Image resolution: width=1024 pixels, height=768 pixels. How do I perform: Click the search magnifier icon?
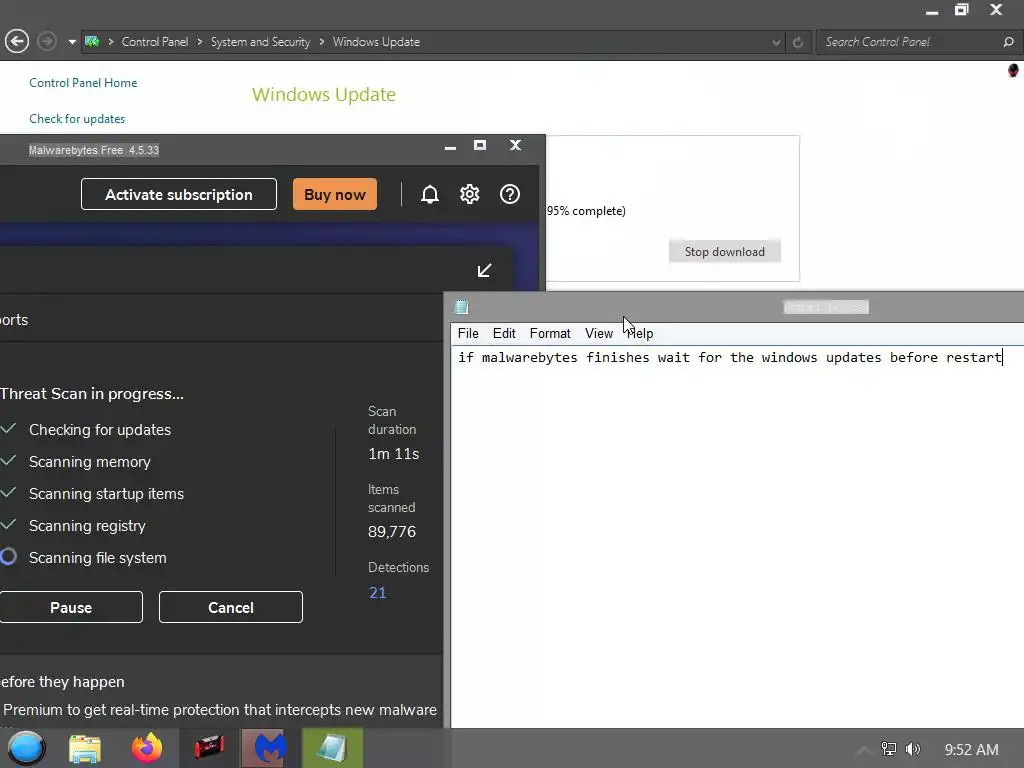click(1008, 42)
